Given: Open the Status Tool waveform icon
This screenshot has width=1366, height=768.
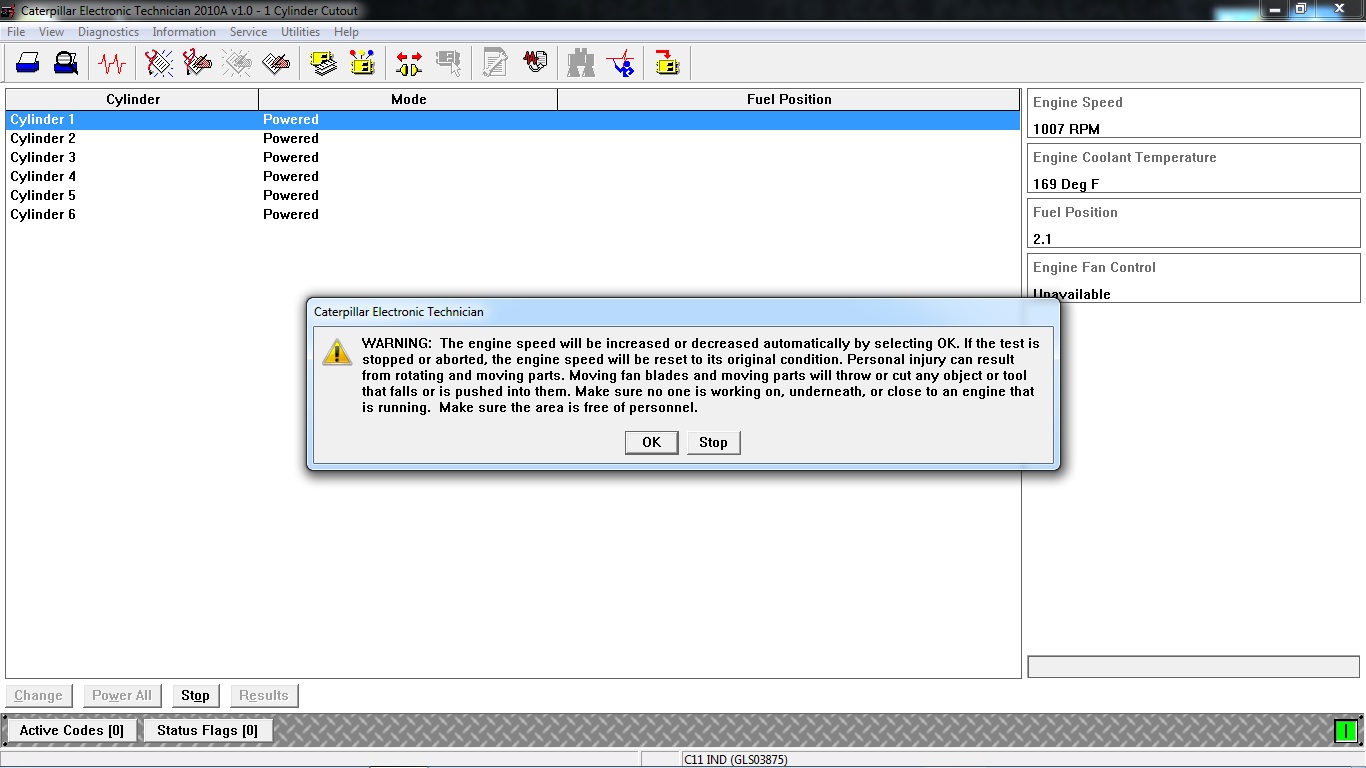Looking at the screenshot, I should coord(112,63).
